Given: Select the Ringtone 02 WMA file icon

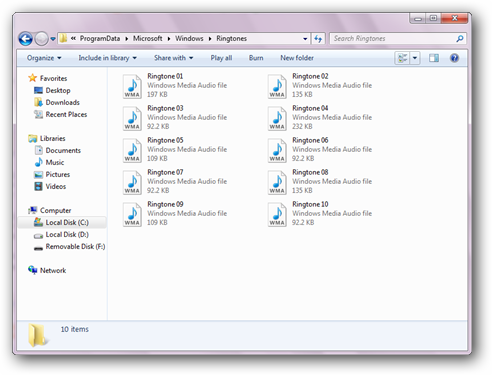Looking at the screenshot, I should click(277, 86).
